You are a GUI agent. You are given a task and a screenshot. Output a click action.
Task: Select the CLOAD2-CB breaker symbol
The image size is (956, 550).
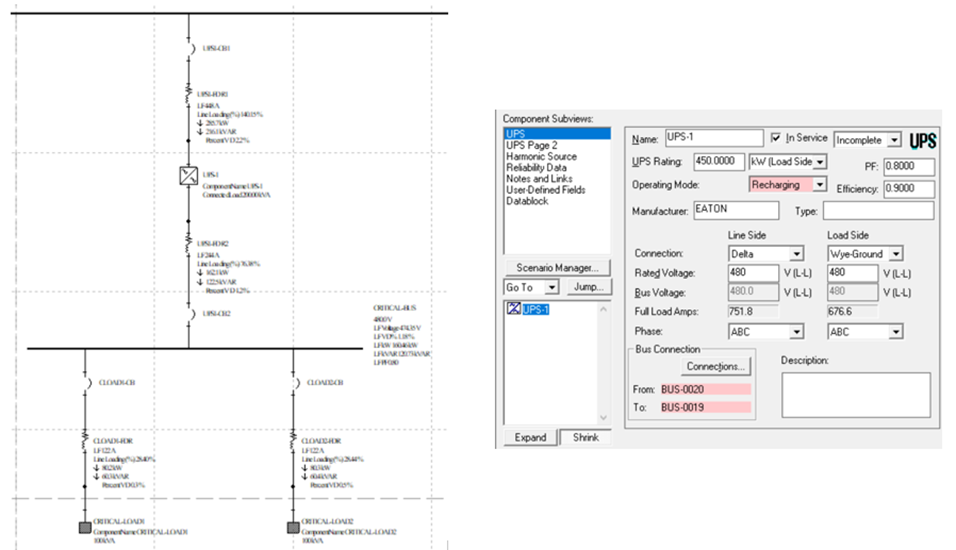click(293, 383)
